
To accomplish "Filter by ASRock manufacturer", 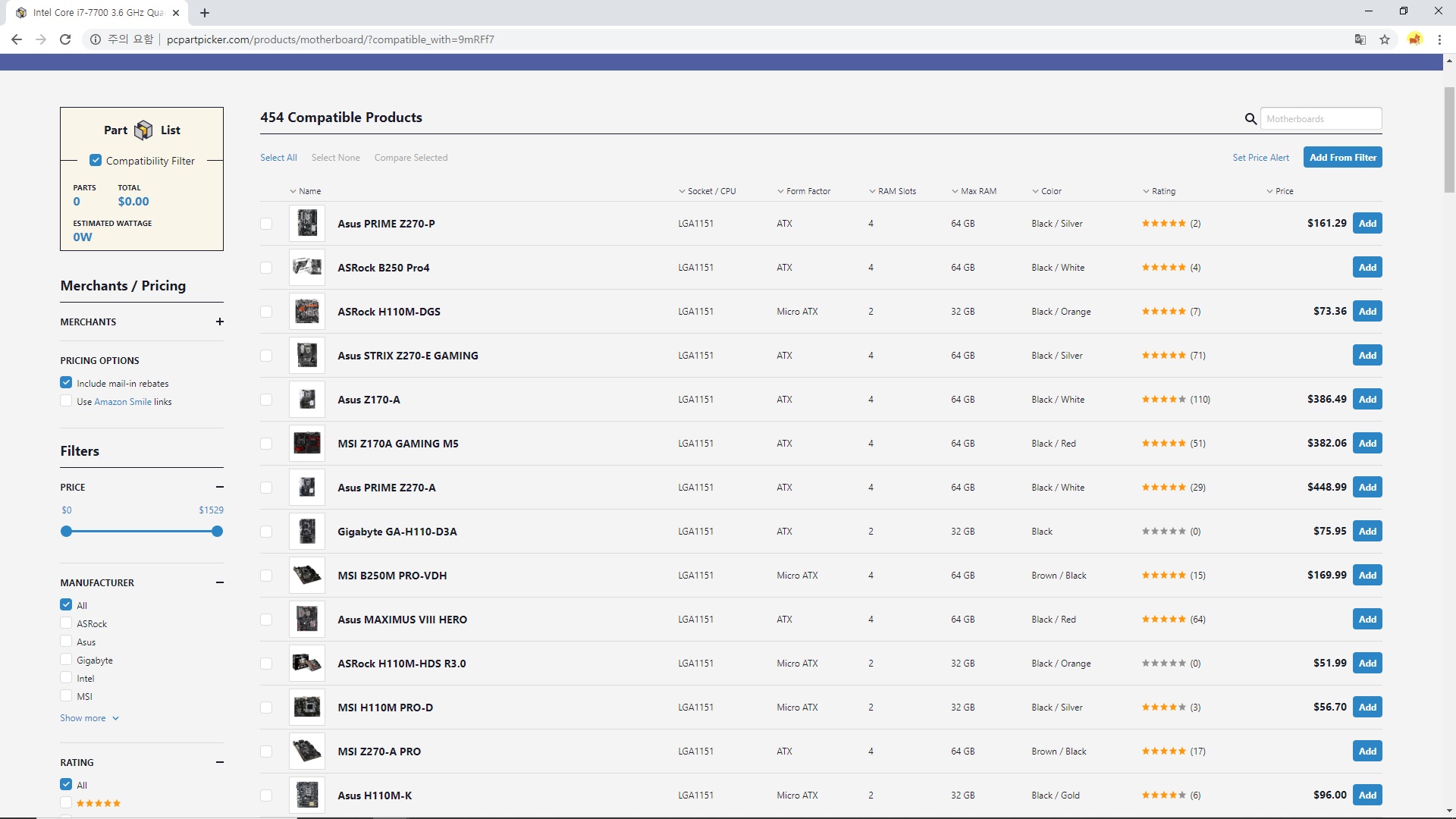I will click(66, 623).
